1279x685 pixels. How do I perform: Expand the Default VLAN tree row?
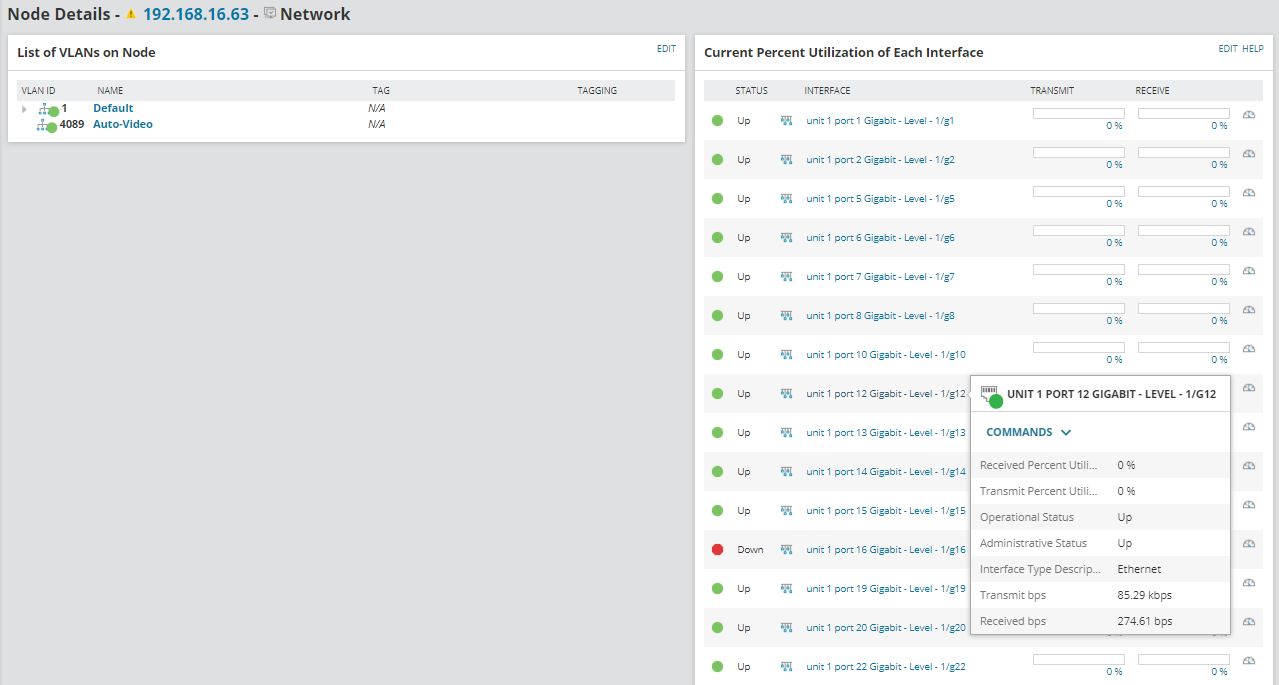point(24,109)
